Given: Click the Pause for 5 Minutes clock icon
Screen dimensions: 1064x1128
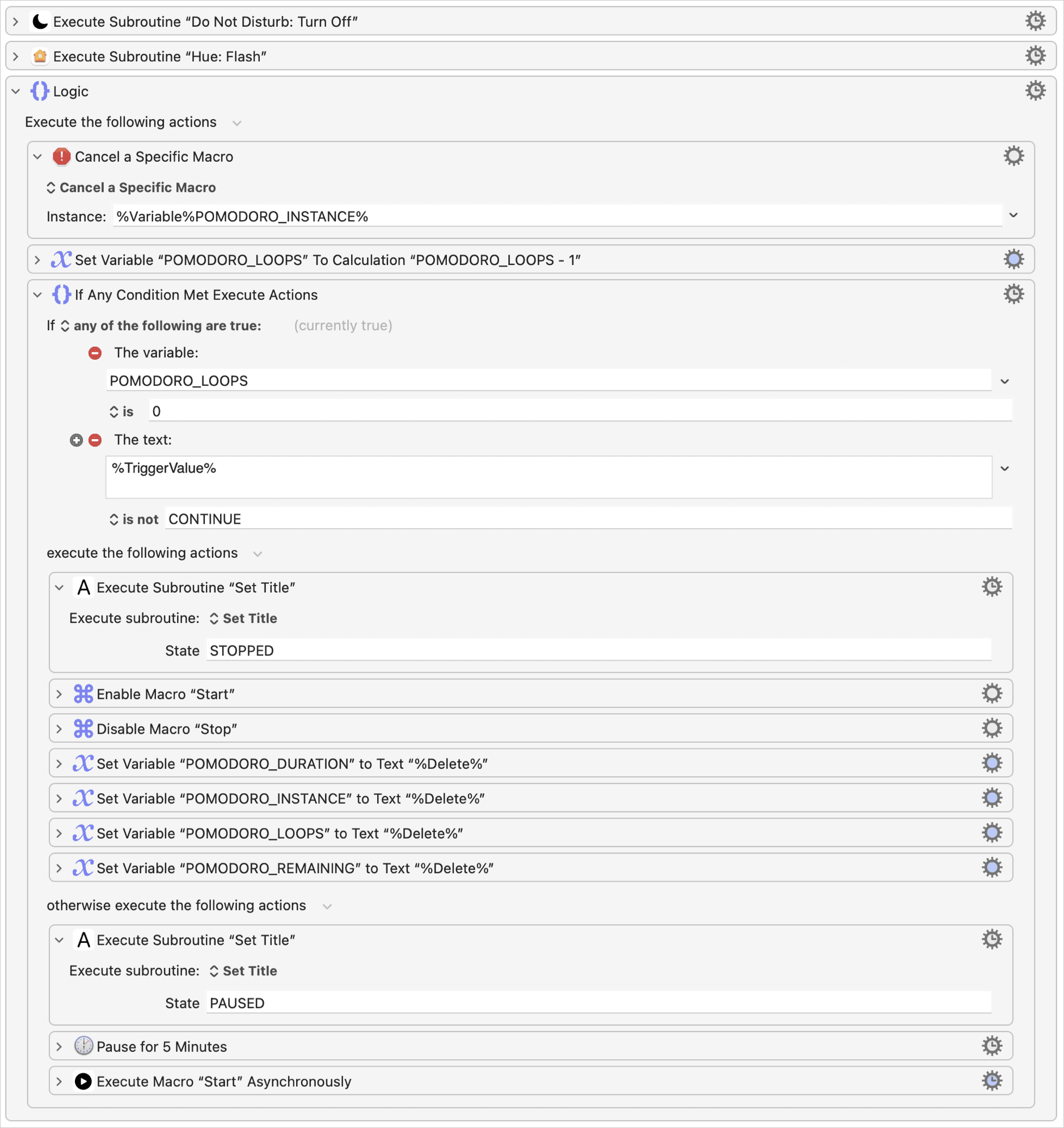Looking at the screenshot, I should click(83, 1046).
